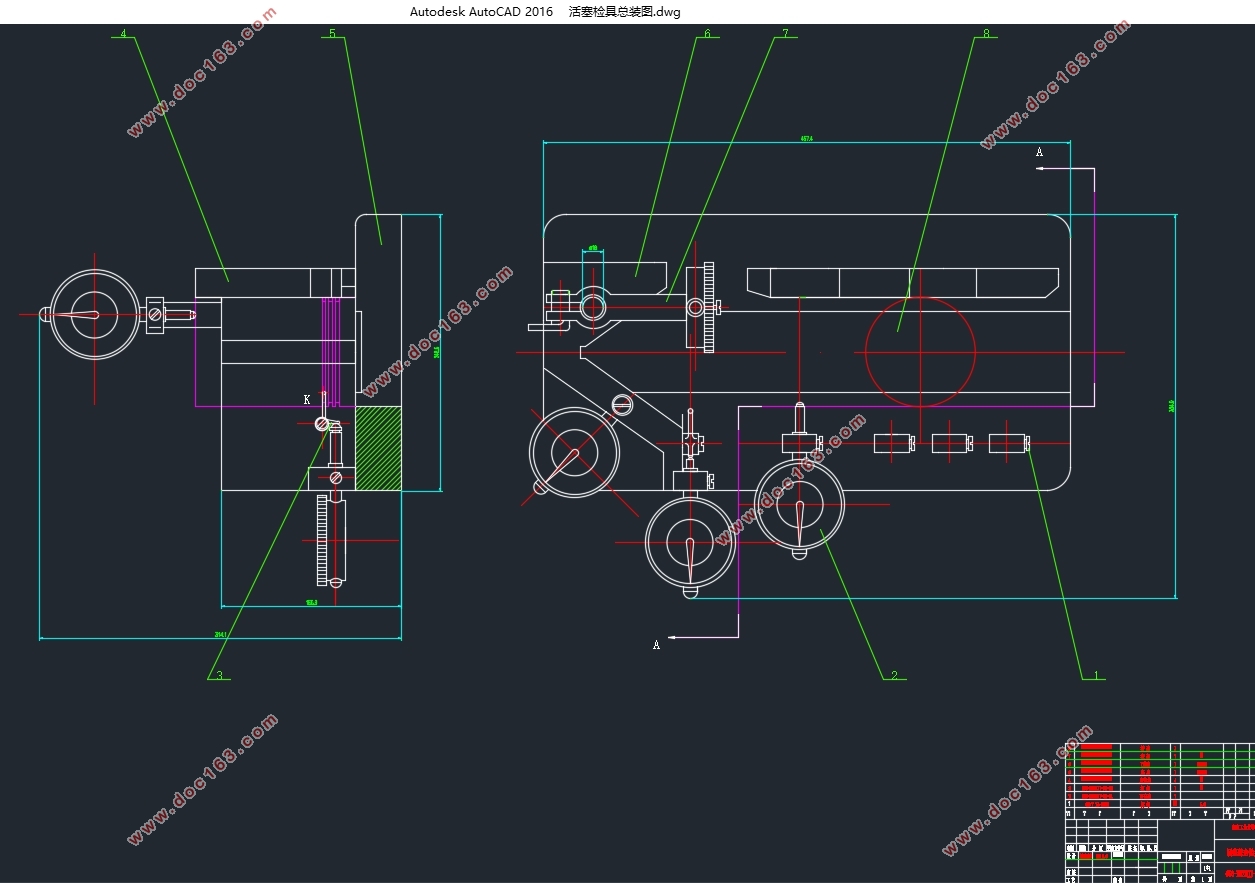Click part number 8 callout label
Image resolution: width=1255 pixels, height=883 pixels.
pos(986,33)
